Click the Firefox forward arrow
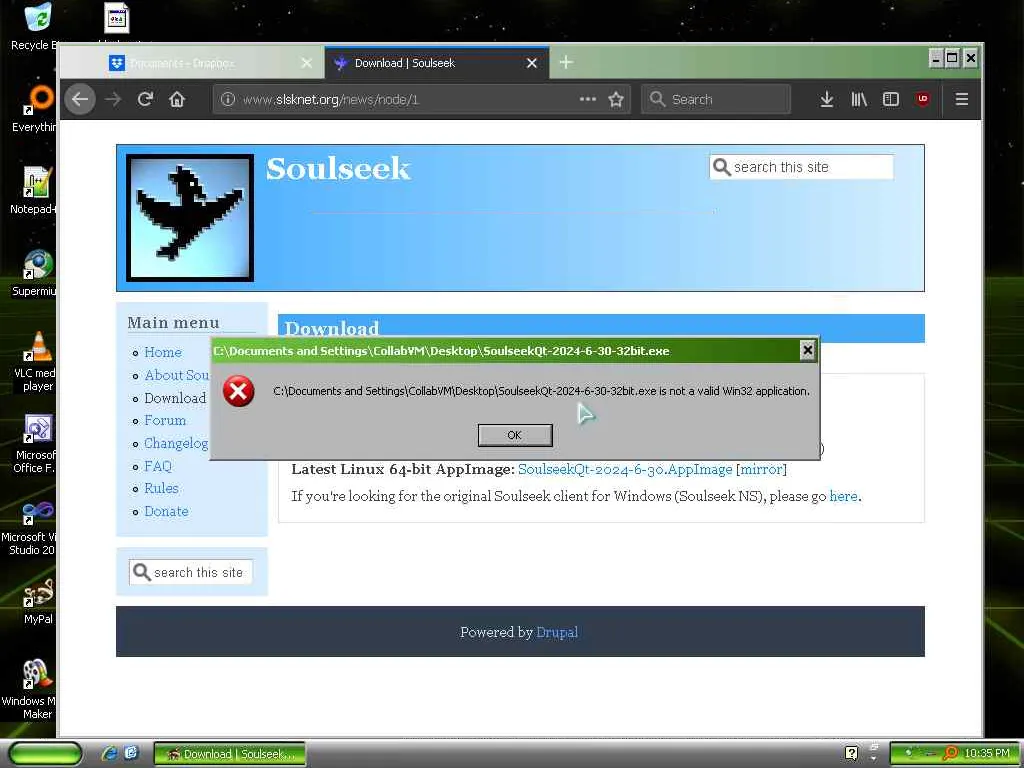Viewport: 1024px width, 768px height. coord(113,99)
